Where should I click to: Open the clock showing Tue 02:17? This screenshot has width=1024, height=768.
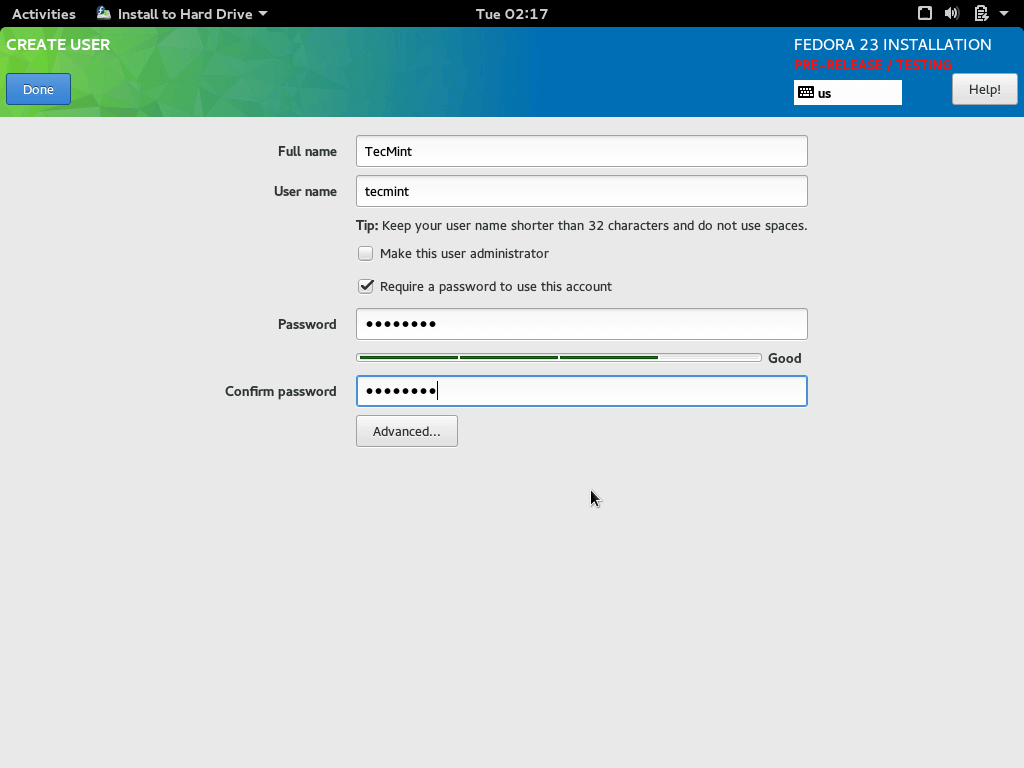point(511,14)
